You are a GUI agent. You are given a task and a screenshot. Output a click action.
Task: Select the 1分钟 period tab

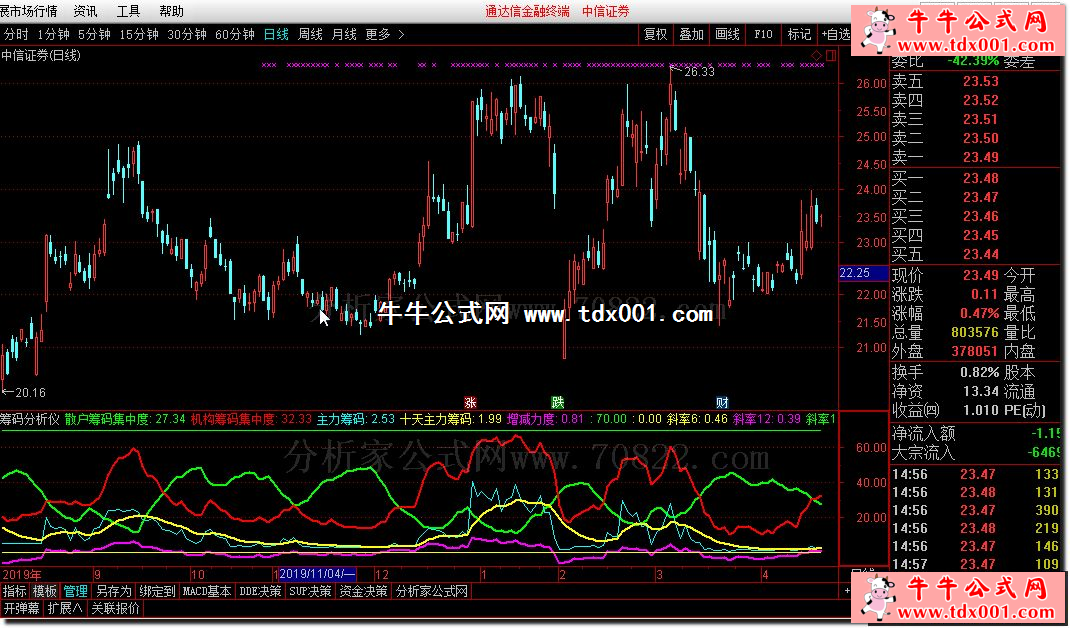click(53, 34)
